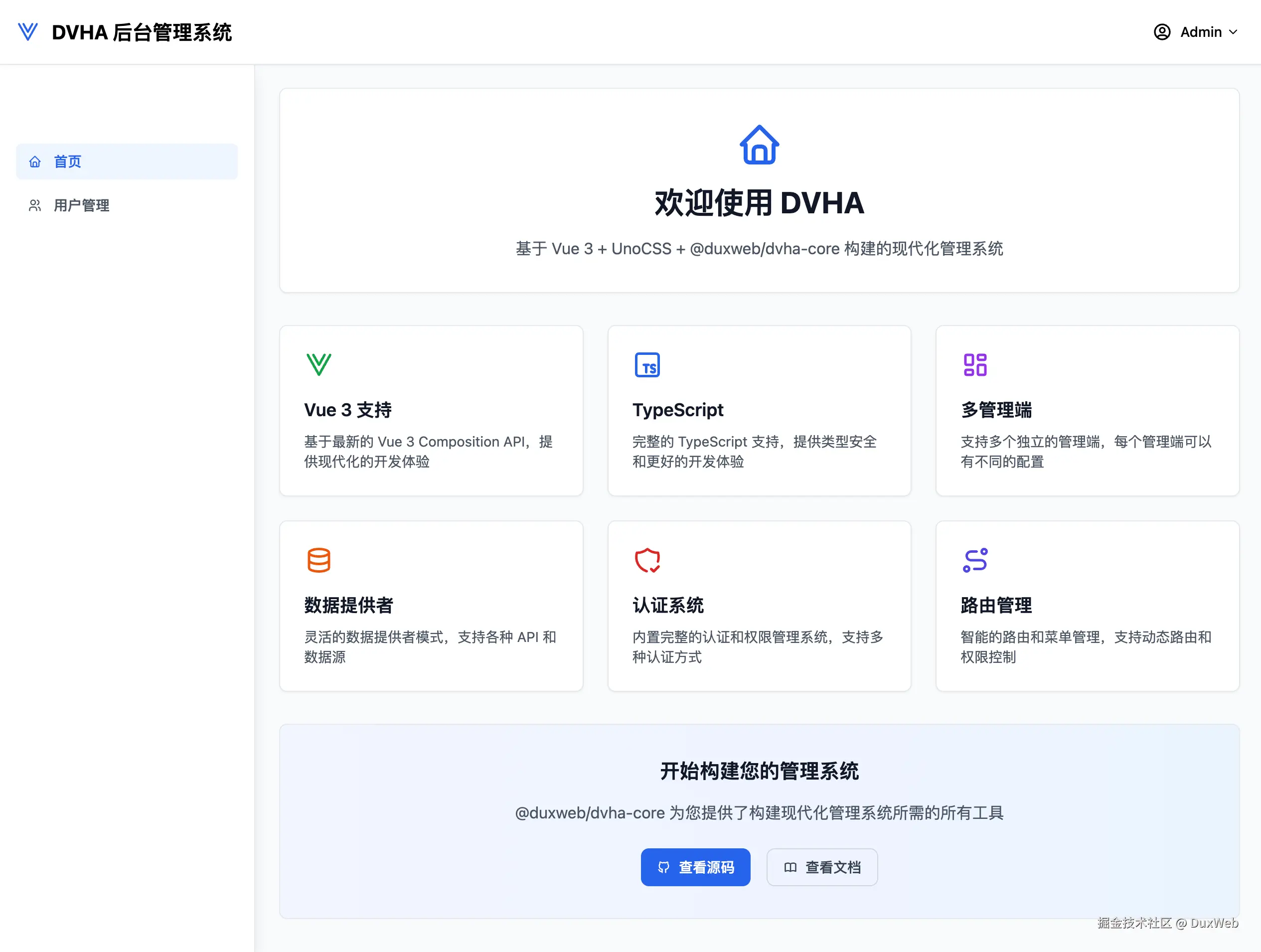
Task: Click the 数据提供者 card heading
Action: [x=348, y=606]
